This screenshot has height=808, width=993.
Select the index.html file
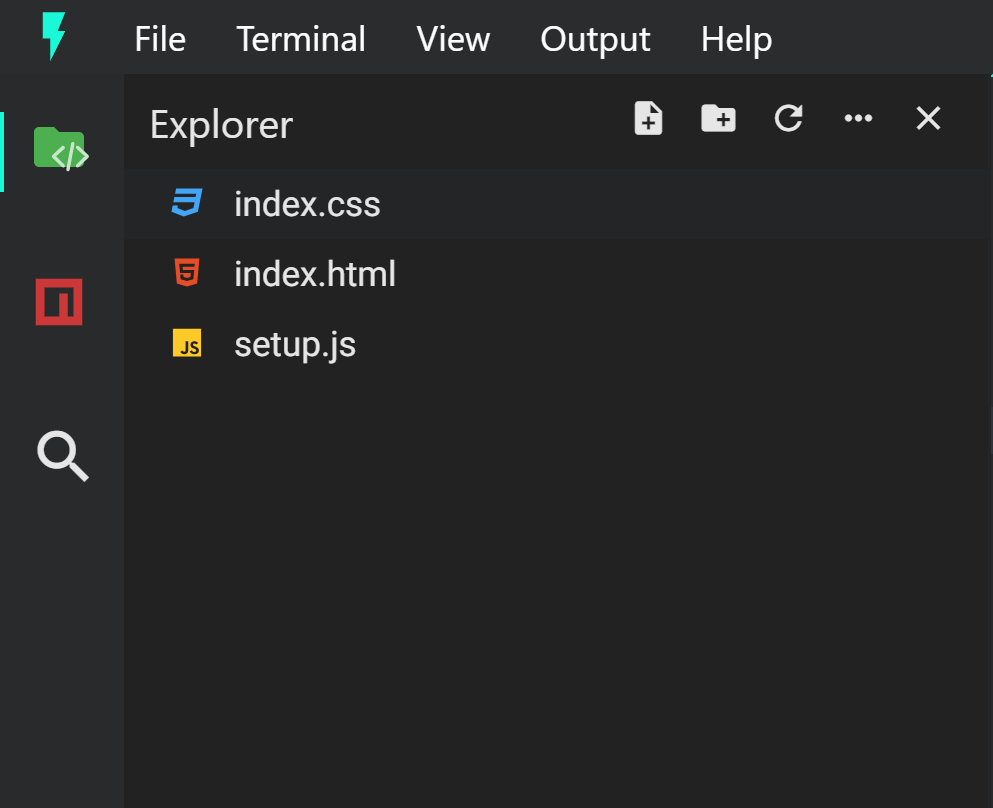pyautogui.click(x=558, y=274)
